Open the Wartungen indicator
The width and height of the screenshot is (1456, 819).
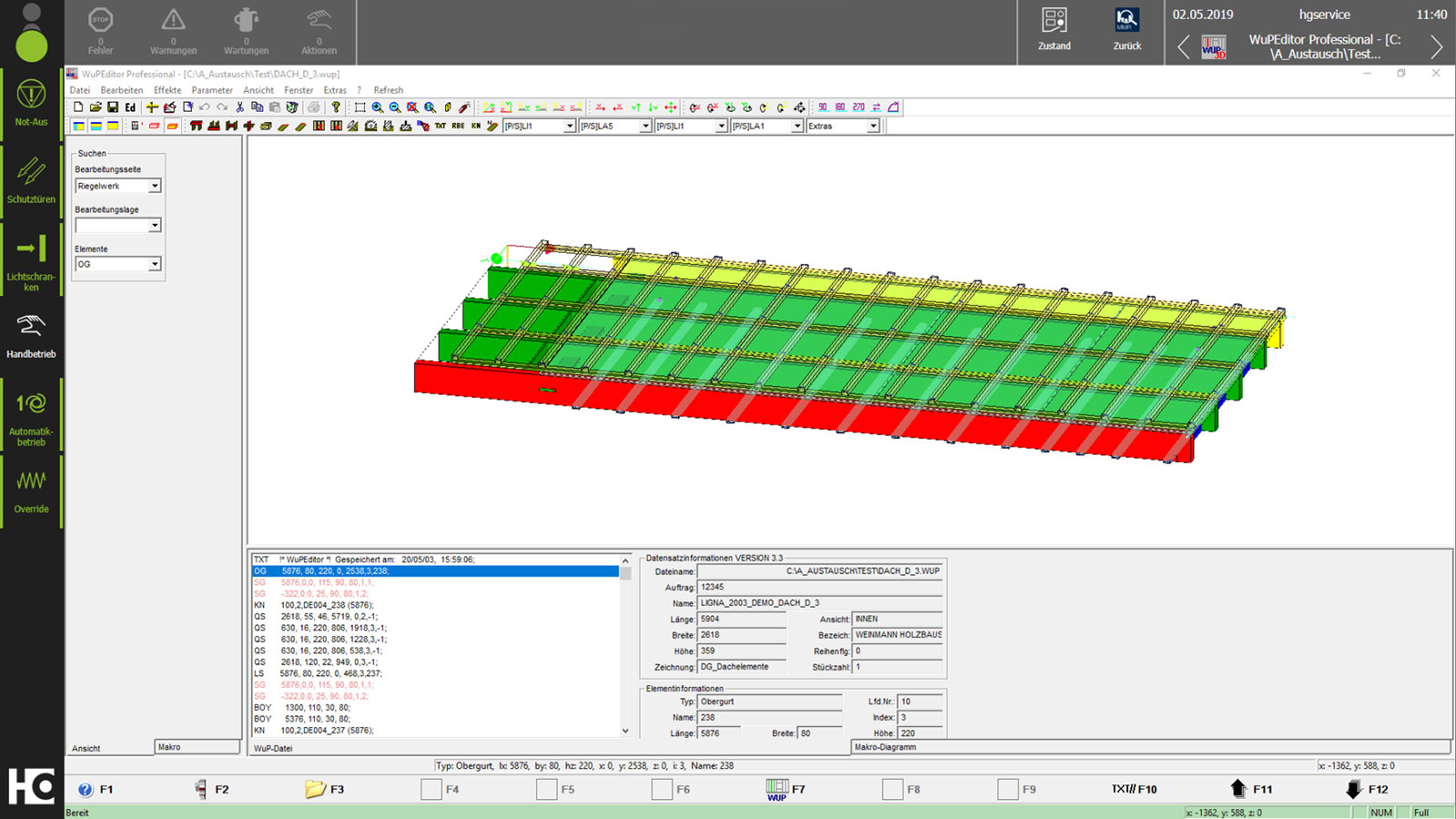coord(246,31)
